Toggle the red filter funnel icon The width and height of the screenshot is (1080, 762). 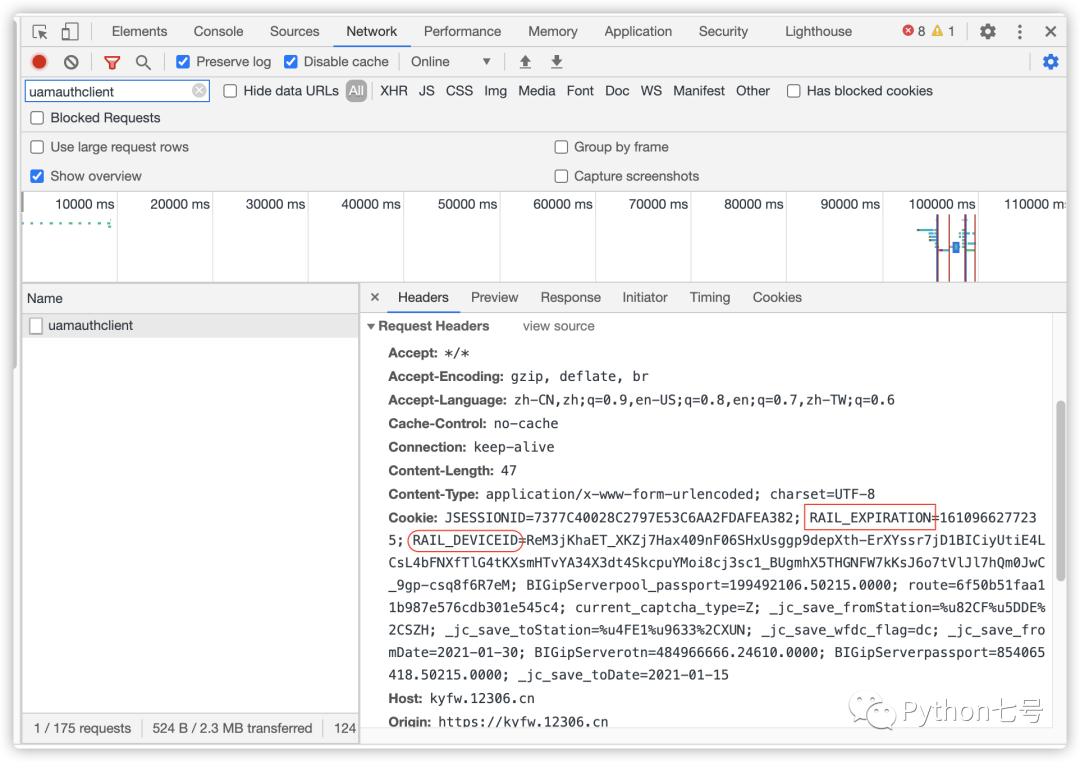[x=112, y=63]
